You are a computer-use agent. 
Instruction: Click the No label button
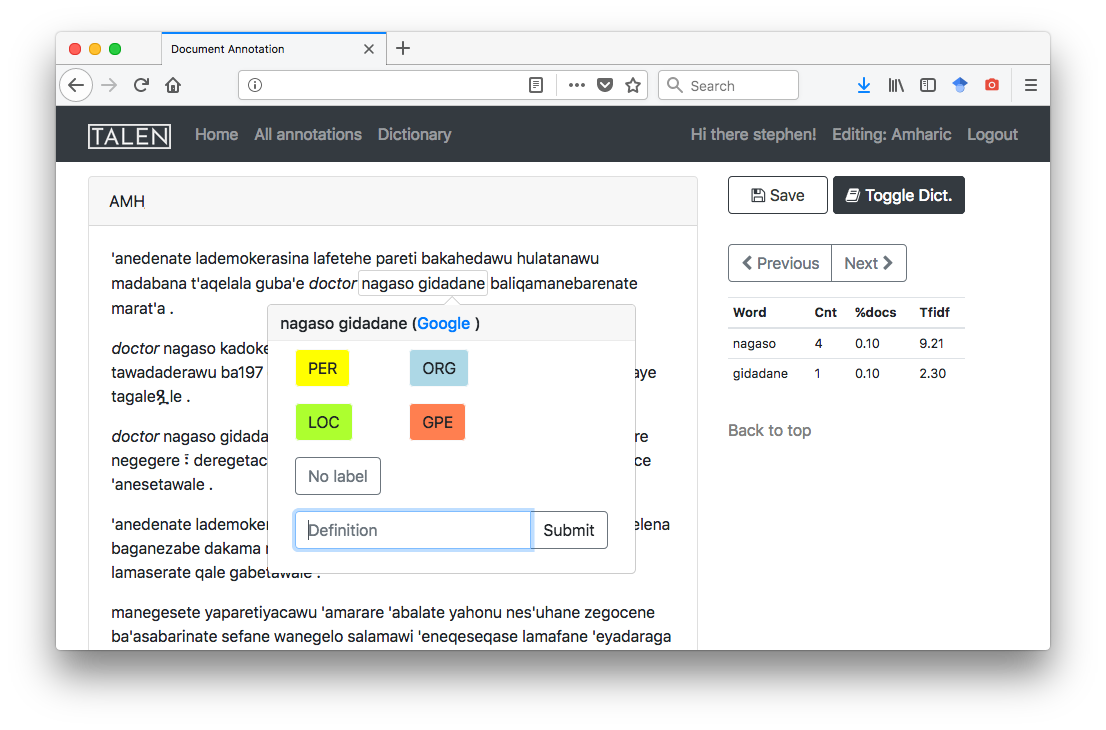point(338,476)
